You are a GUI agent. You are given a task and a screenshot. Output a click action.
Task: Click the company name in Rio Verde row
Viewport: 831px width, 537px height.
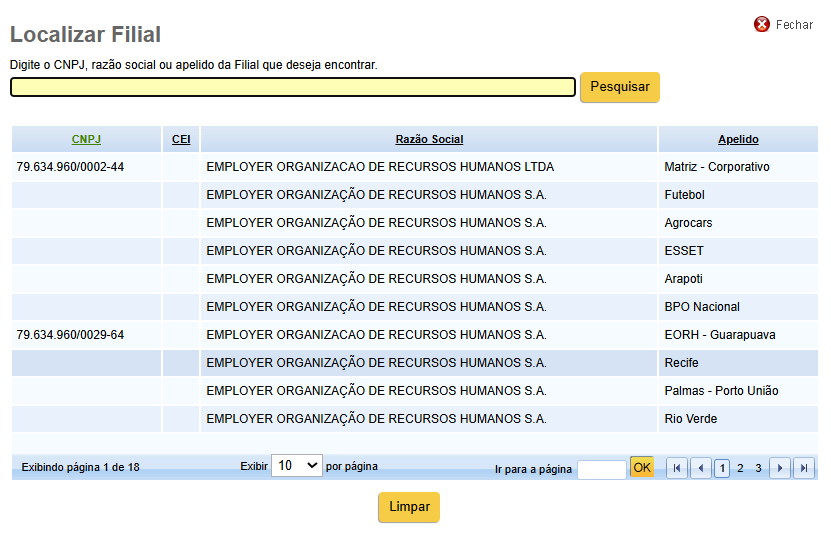click(376, 419)
